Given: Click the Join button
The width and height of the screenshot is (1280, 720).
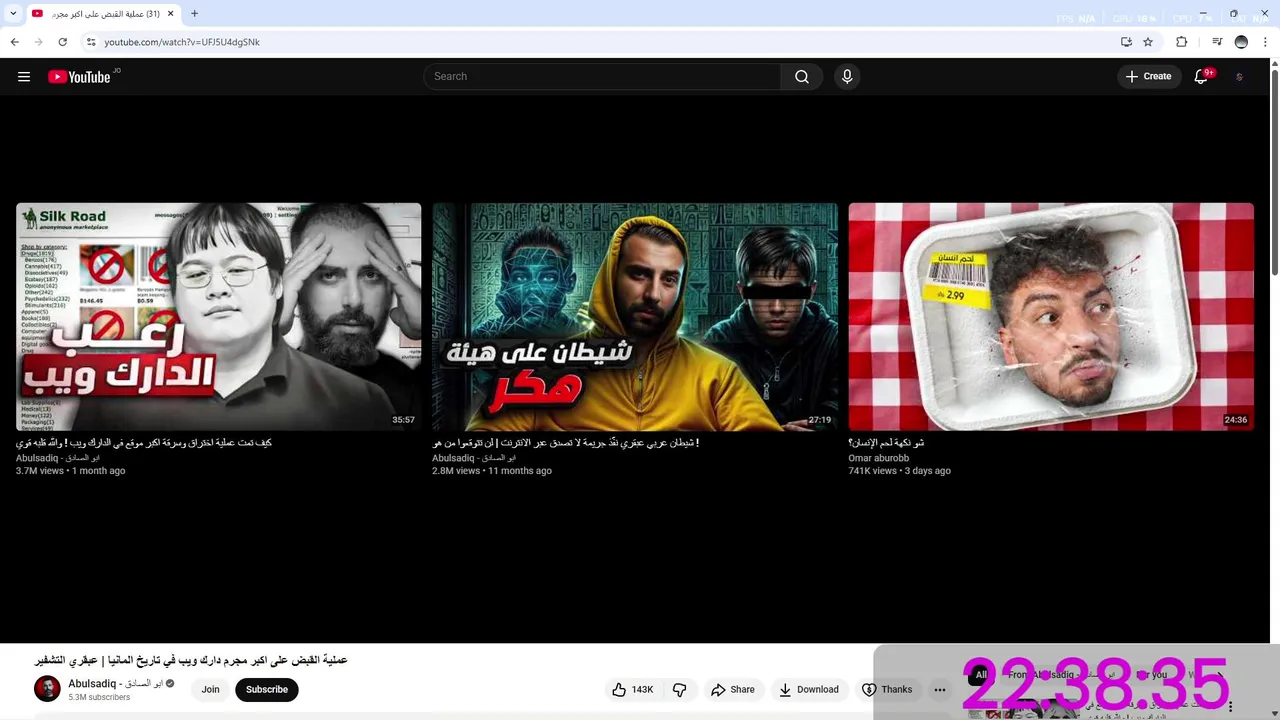Looking at the screenshot, I should tap(210, 689).
